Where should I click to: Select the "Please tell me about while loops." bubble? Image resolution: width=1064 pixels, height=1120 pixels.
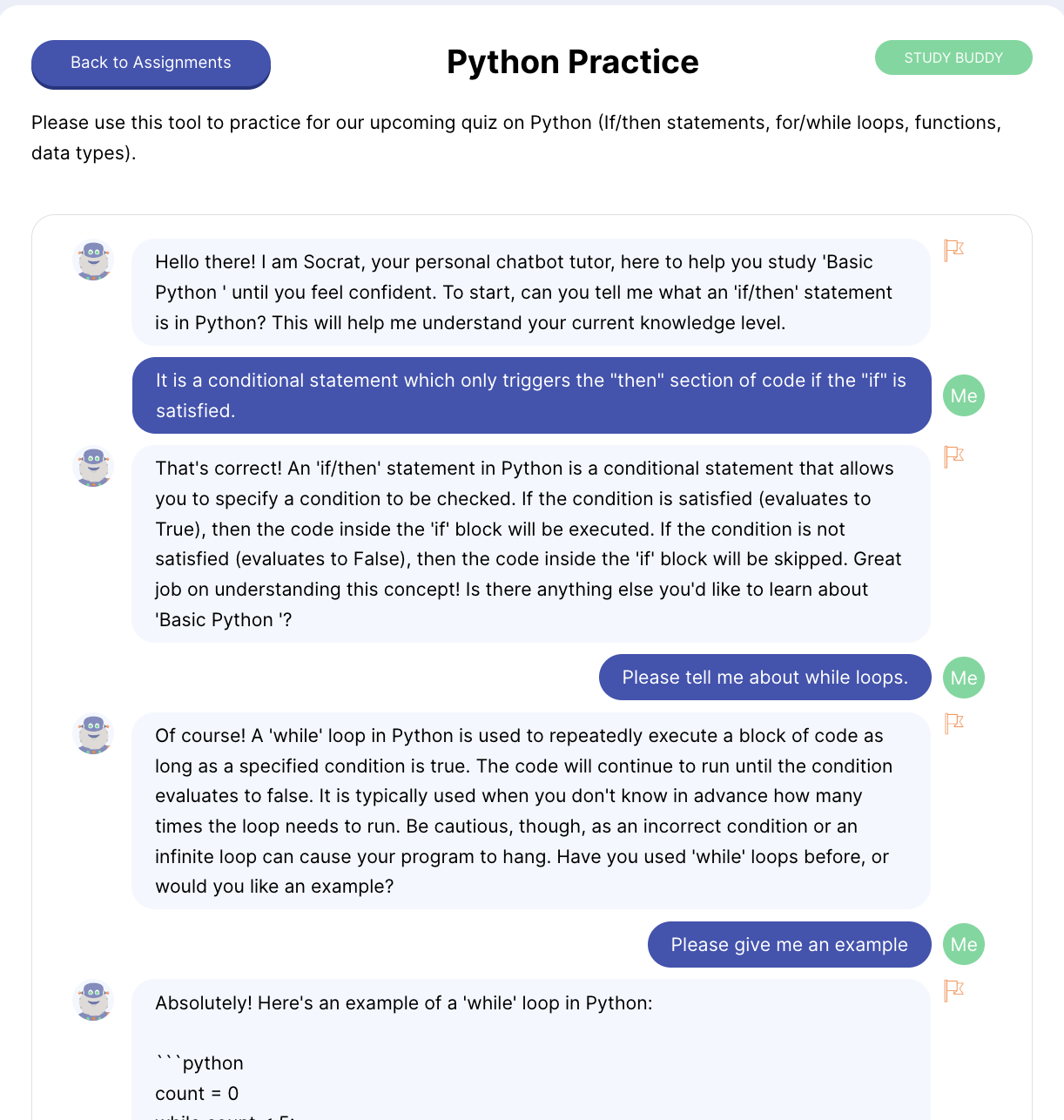764,677
